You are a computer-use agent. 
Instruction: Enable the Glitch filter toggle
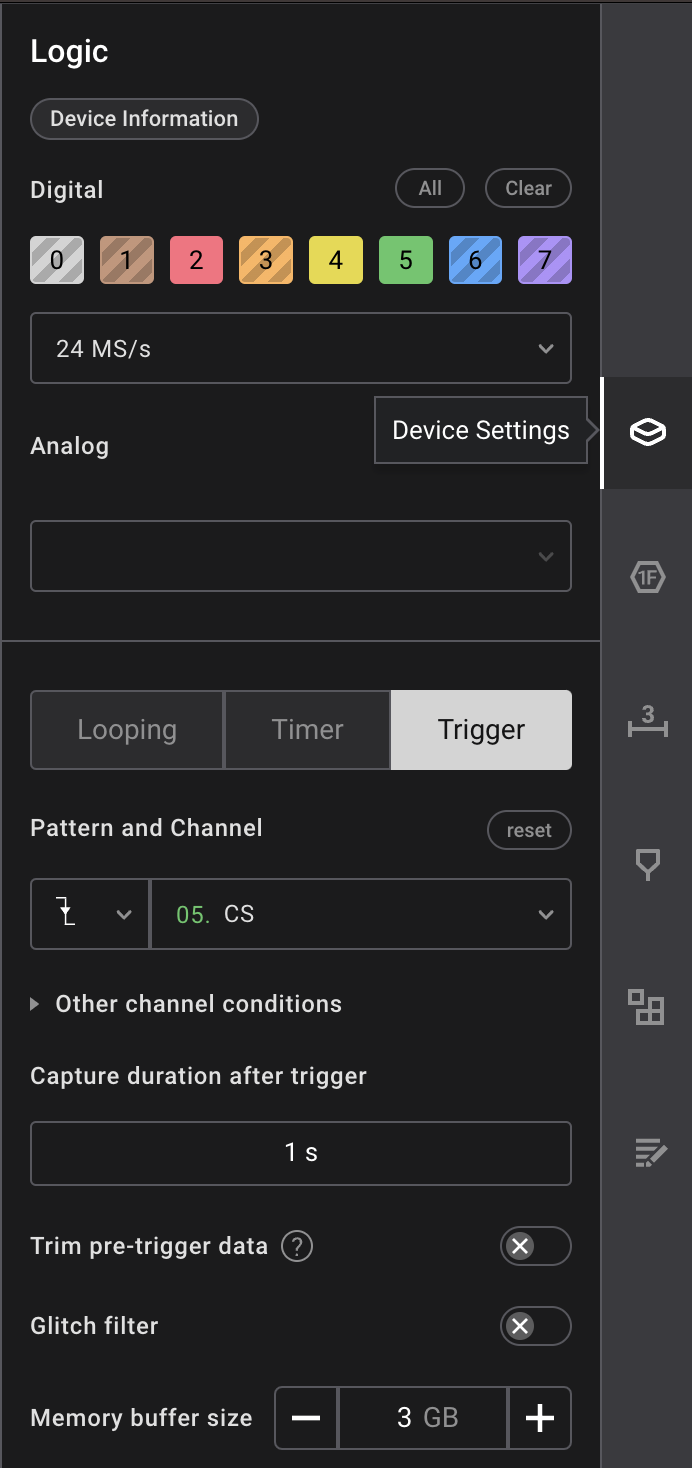pyautogui.click(x=536, y=1326)
